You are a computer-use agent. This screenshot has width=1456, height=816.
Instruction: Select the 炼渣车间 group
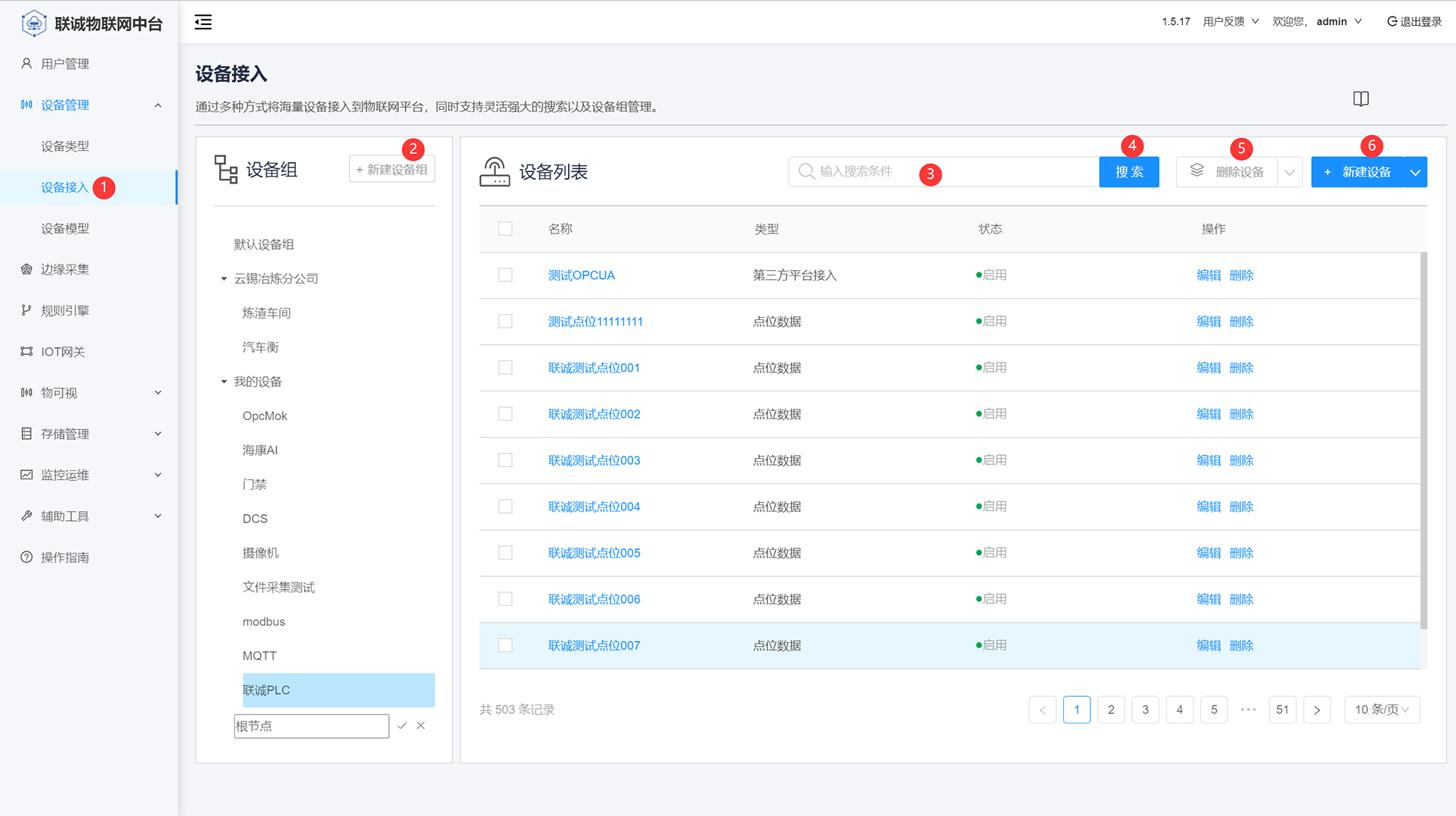tap(266, 313)
